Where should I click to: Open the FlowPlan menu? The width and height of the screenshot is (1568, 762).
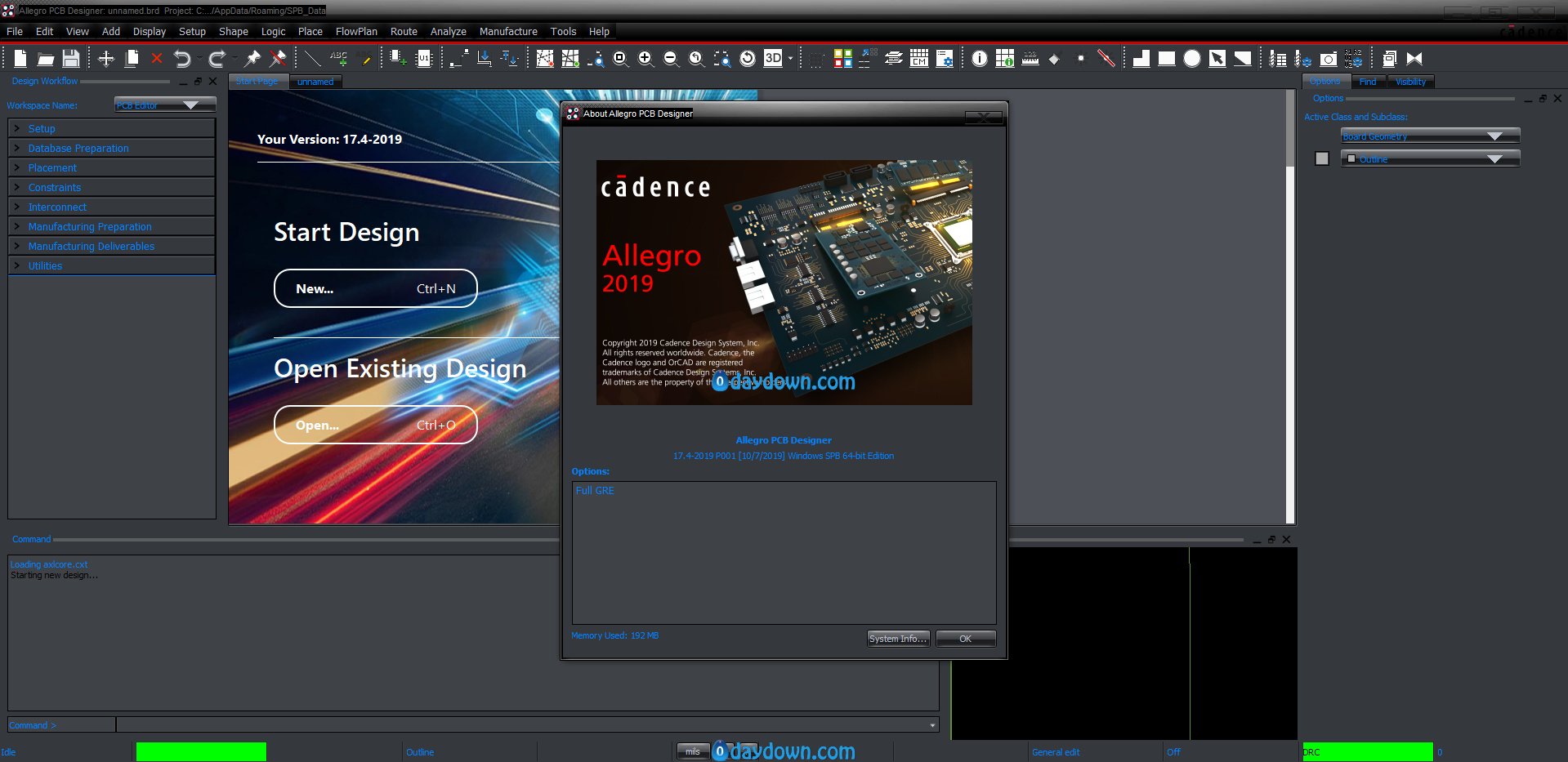[x=356, y=31]
